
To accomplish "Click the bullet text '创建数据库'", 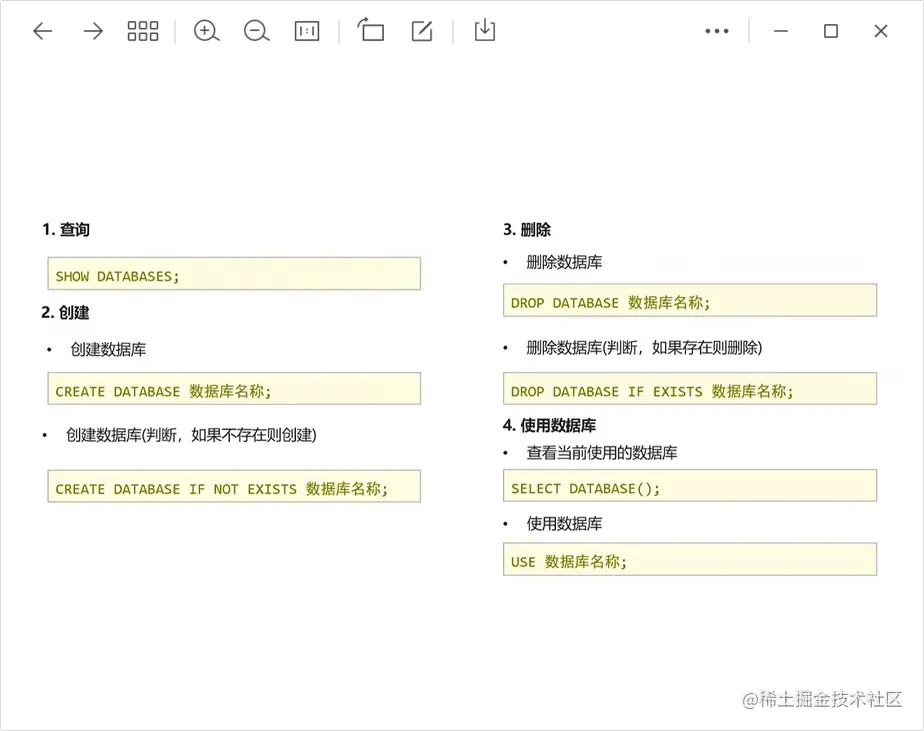I will 108,350.
